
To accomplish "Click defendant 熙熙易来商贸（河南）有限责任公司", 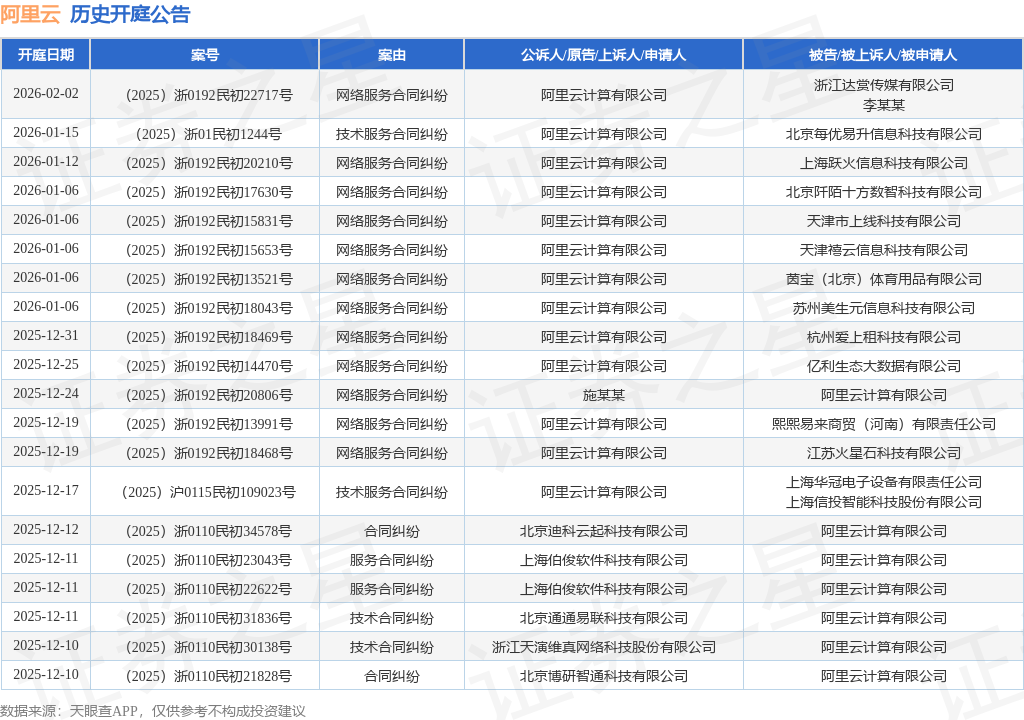I will tap(884, 424).
